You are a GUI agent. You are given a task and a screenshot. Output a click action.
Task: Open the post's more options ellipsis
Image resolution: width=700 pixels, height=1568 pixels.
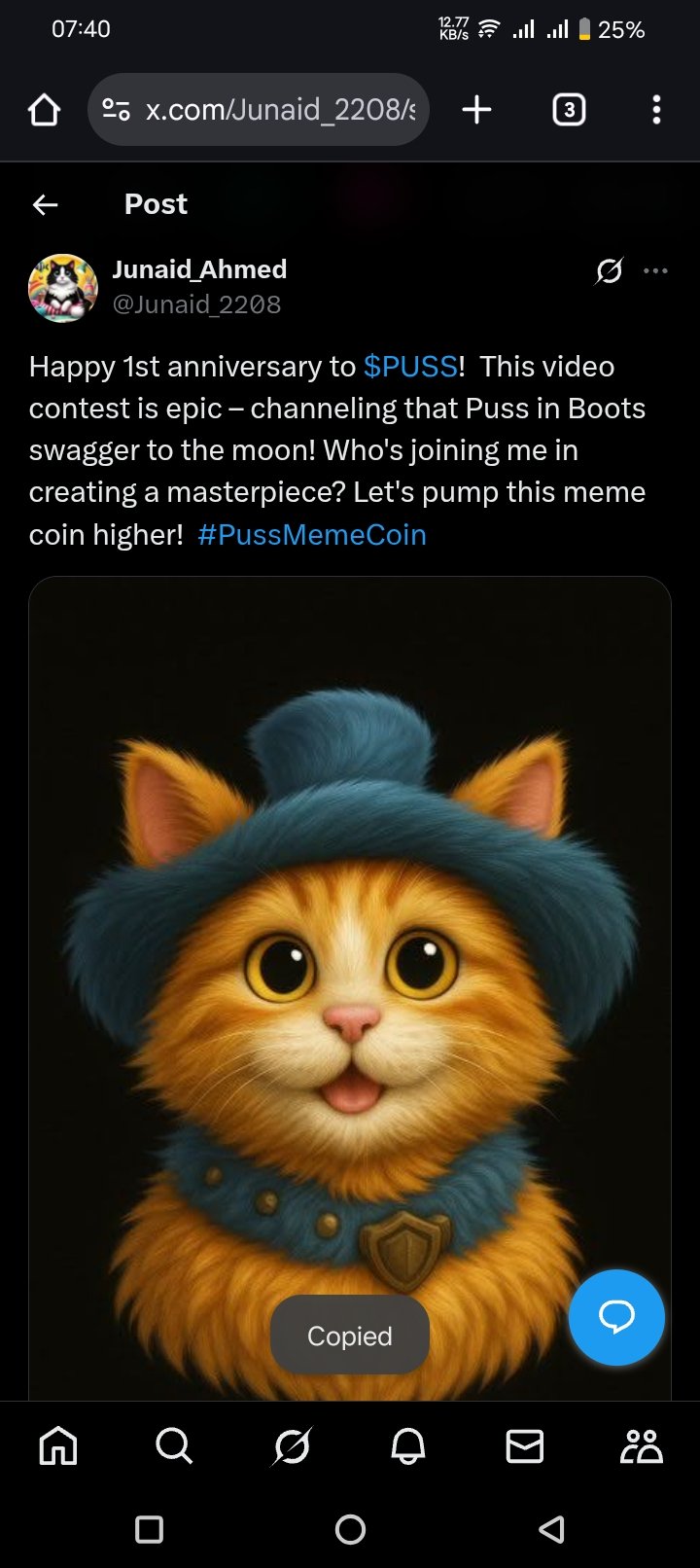656,270
